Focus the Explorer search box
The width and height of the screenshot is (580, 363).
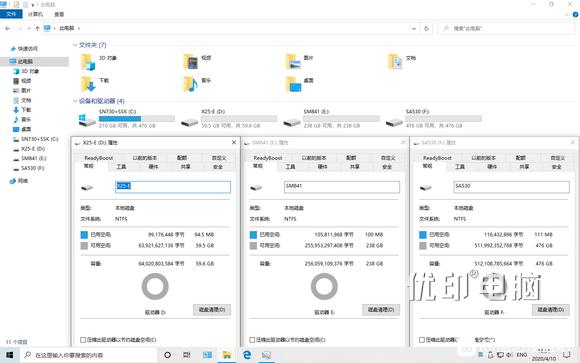(507, 28)
